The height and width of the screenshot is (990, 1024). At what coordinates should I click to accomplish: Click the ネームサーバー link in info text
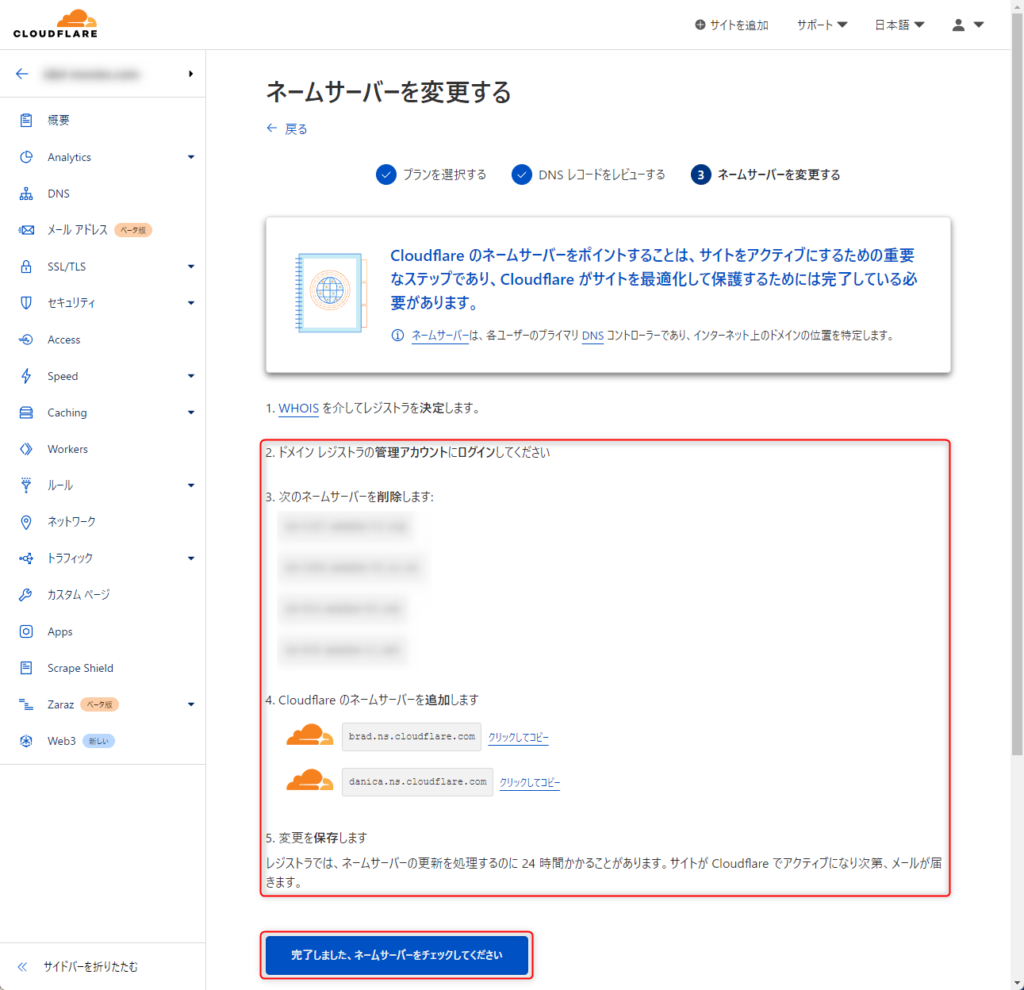tap(440, 336)
